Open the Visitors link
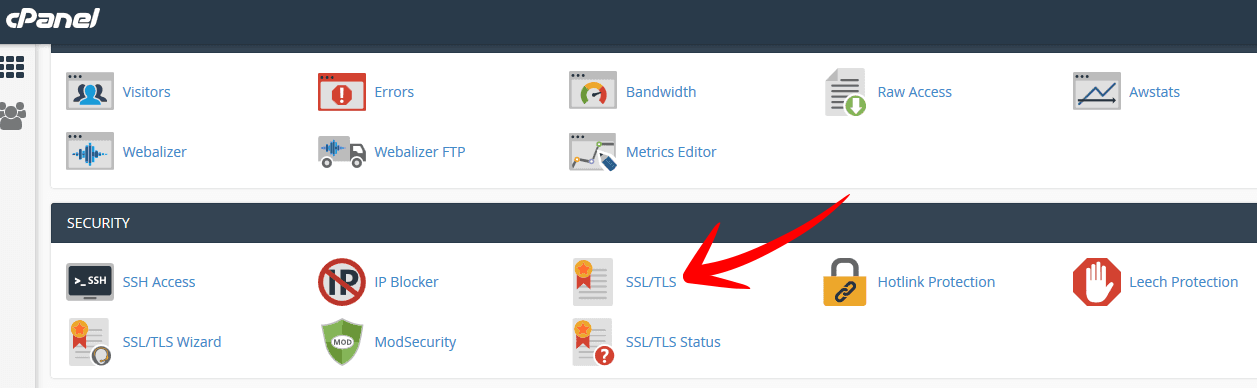The image size is (1257, 388). (x=147, y=92)
